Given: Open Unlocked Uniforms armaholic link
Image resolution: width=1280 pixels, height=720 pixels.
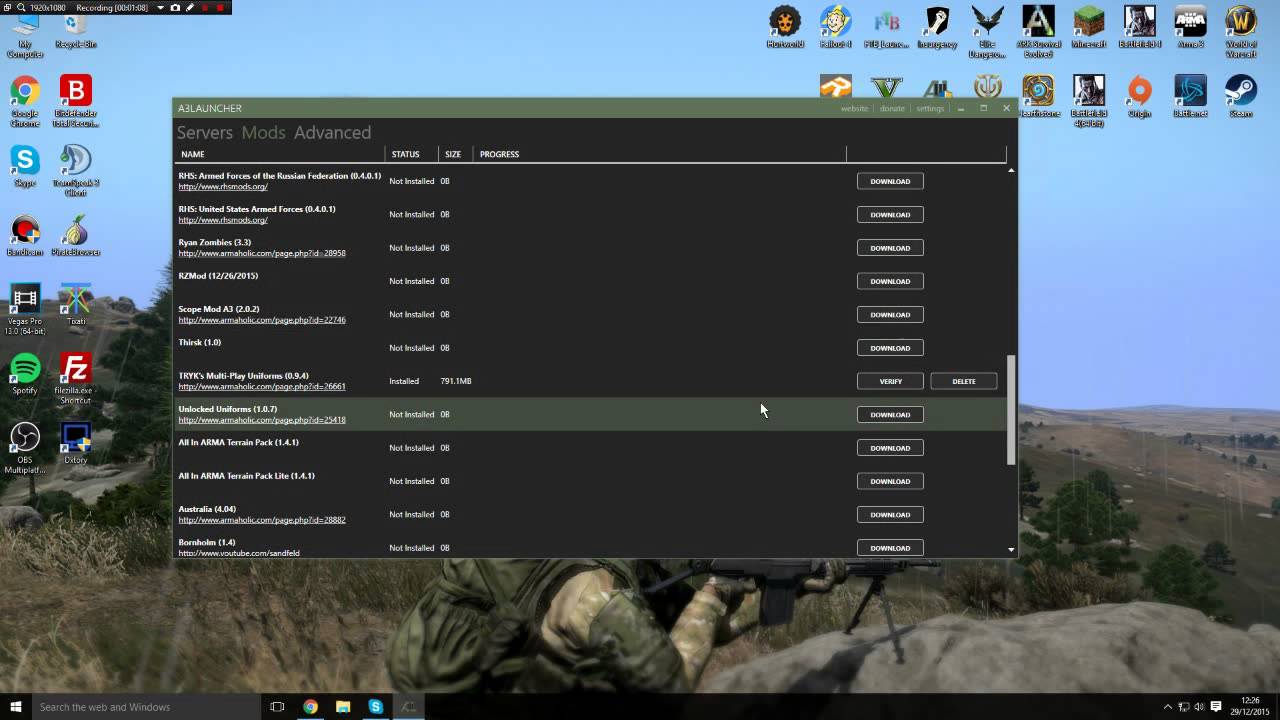Looking at the screenshot, I should coord(262,420).
